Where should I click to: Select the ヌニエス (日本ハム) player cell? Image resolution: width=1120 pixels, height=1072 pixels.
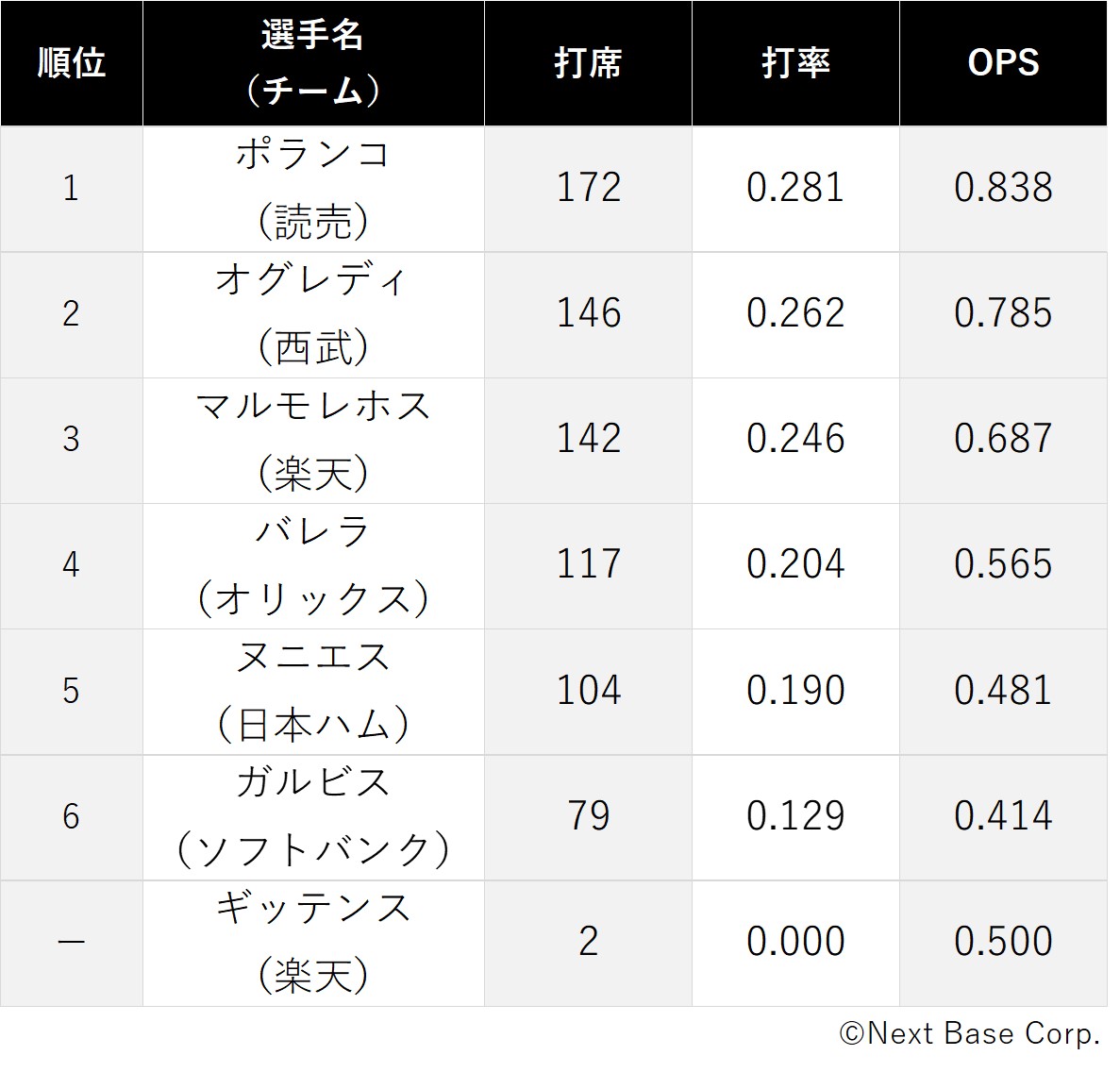click(313, 692)
